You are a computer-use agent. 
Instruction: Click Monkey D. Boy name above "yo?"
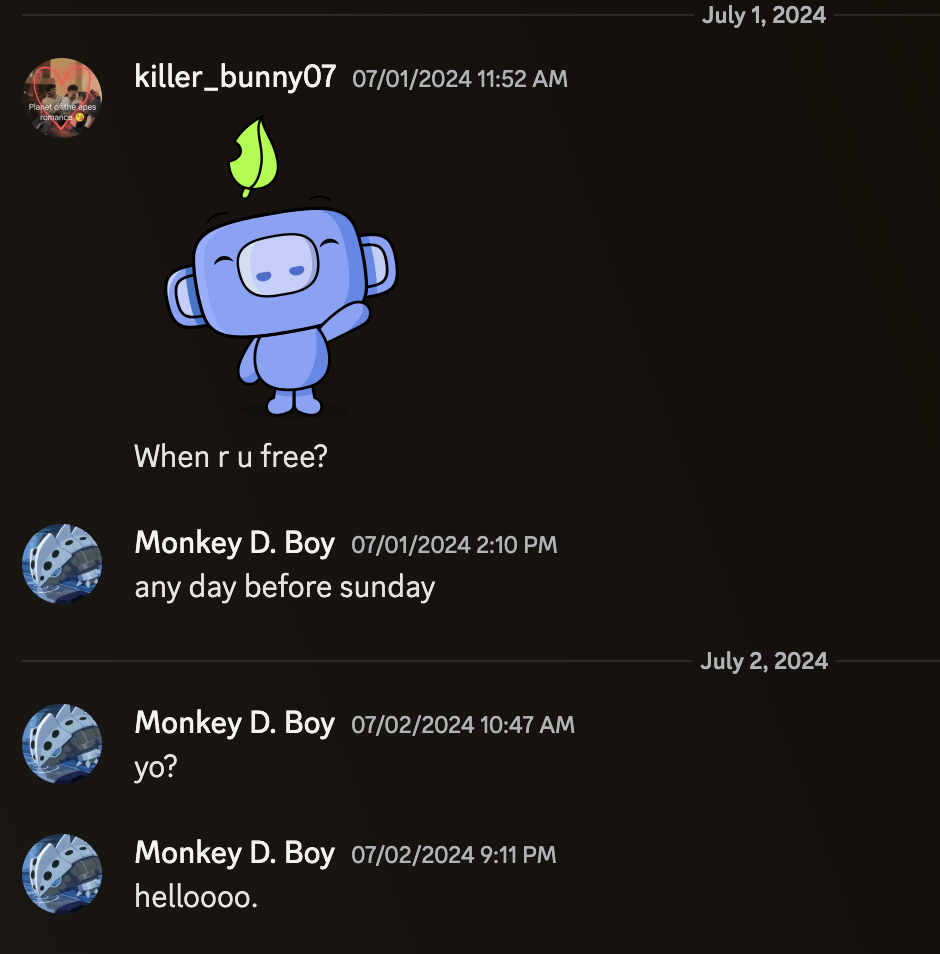(x=234, y=723)
